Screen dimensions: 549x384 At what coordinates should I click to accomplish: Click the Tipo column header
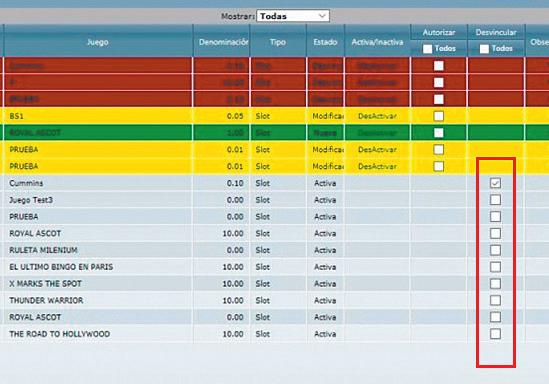pyautogui.click(x=278, y=42)
